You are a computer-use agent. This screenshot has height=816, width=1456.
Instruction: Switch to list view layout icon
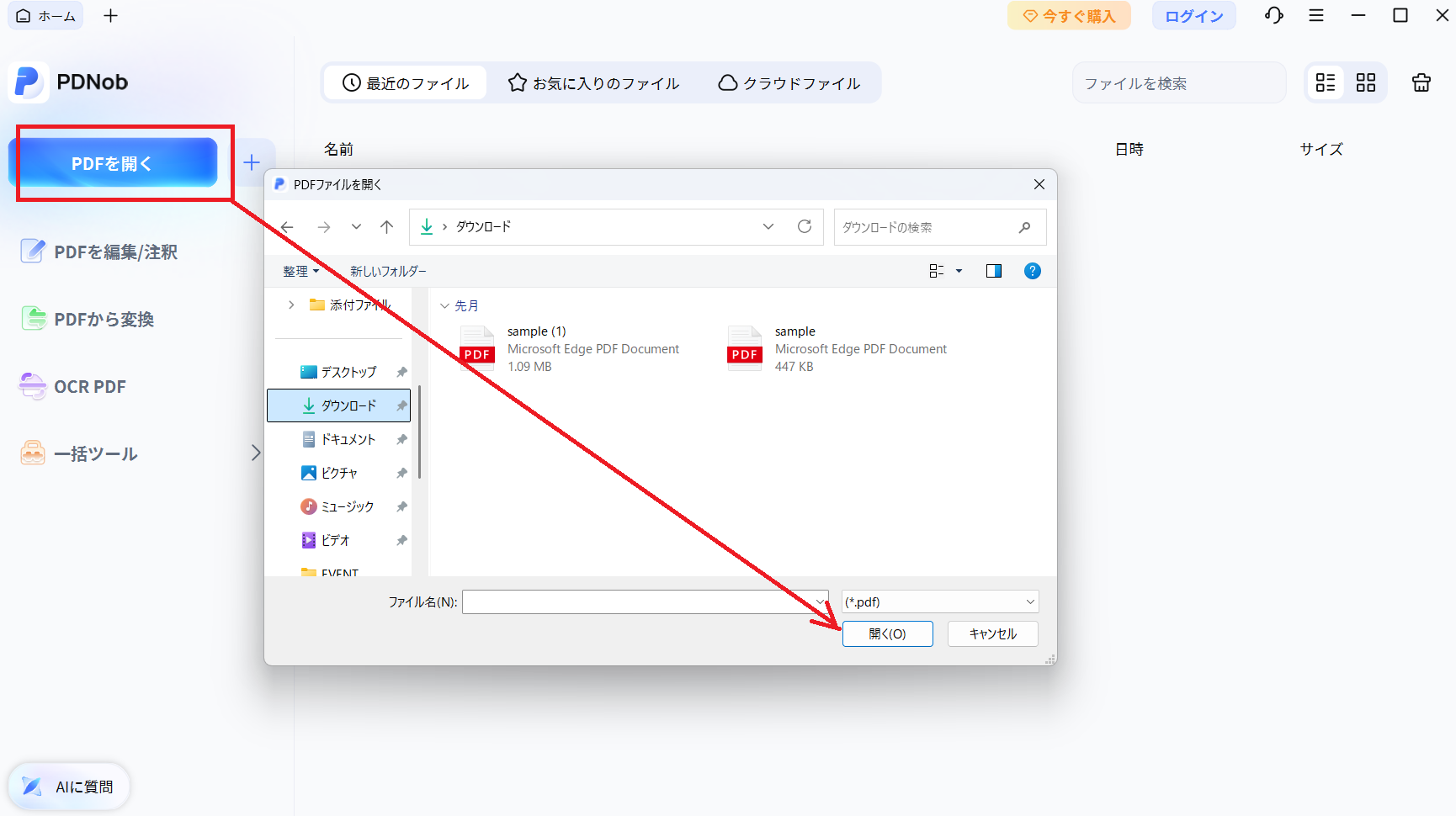(1326, 82)
